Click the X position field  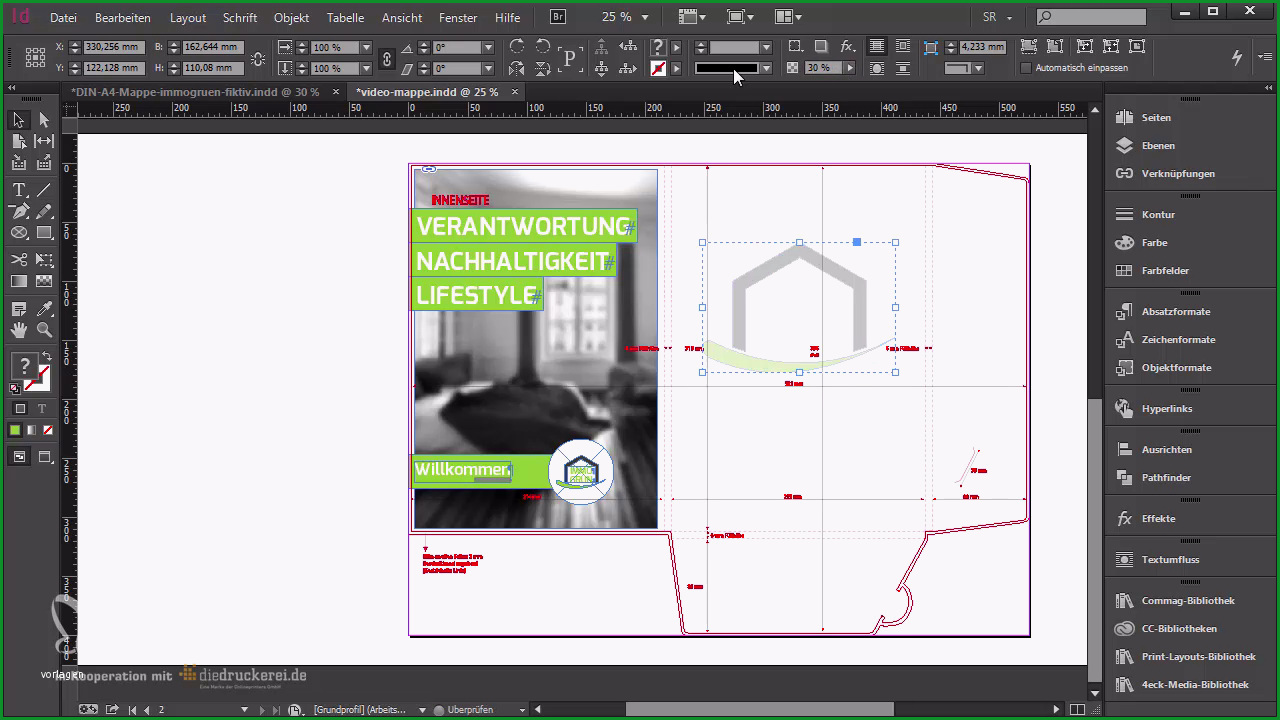(x=115, y=47)
